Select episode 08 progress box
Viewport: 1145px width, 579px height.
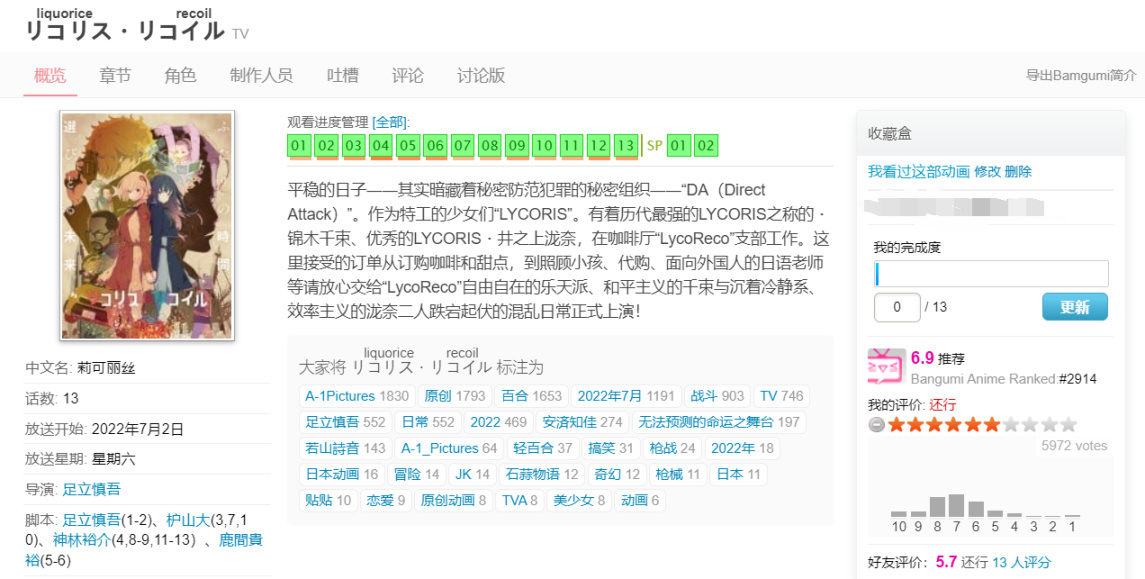pos(490,145)
